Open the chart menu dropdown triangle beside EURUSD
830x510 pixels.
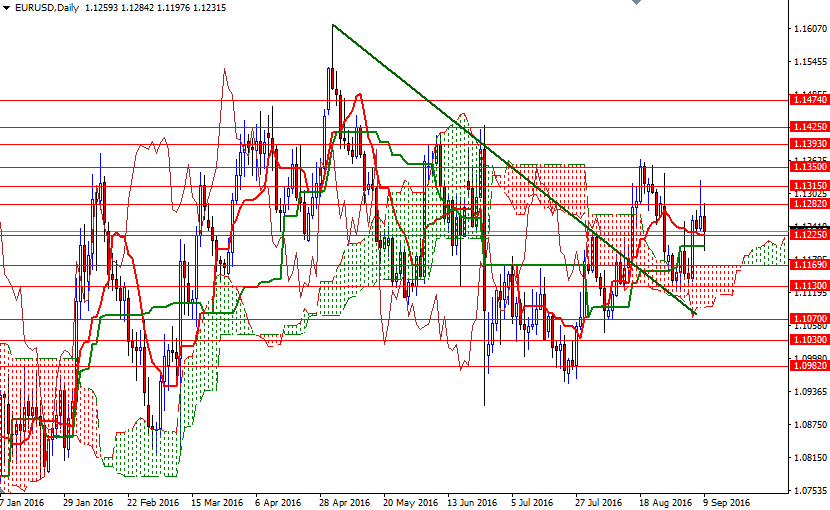click(x=6, y=8)
